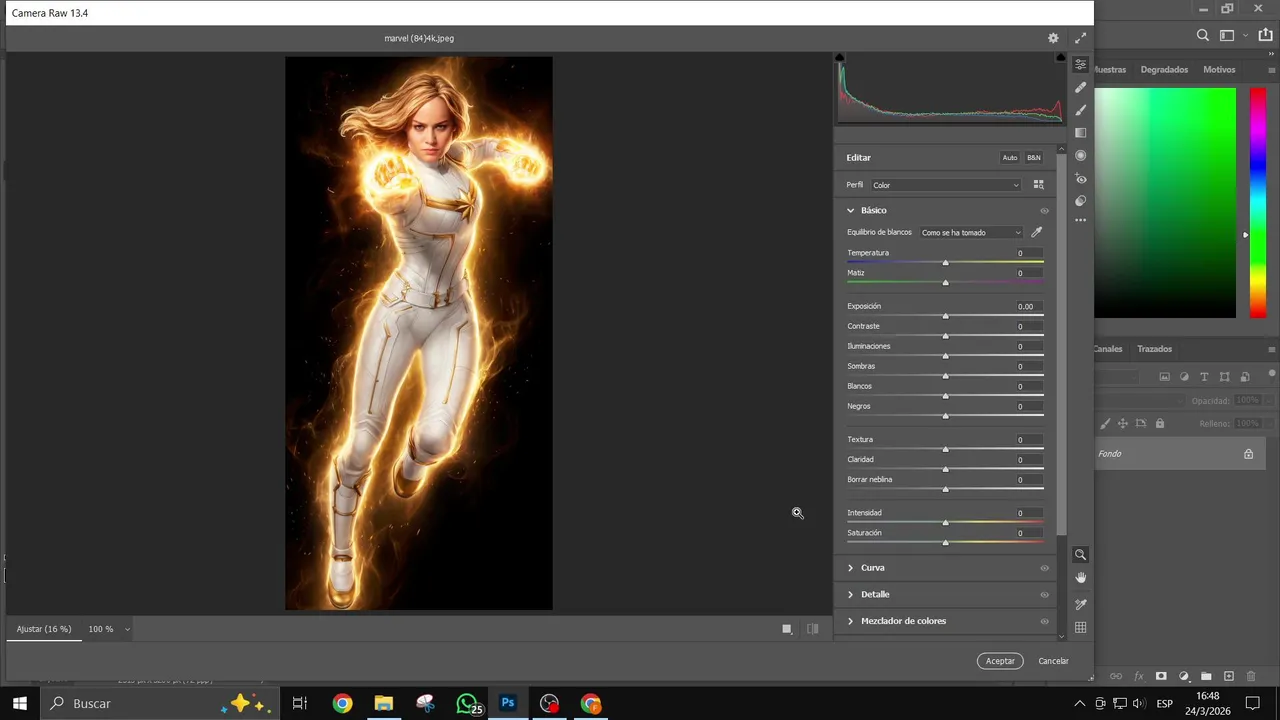Click the Cancelar button

pyautogui.click(x=1053, y=661)
